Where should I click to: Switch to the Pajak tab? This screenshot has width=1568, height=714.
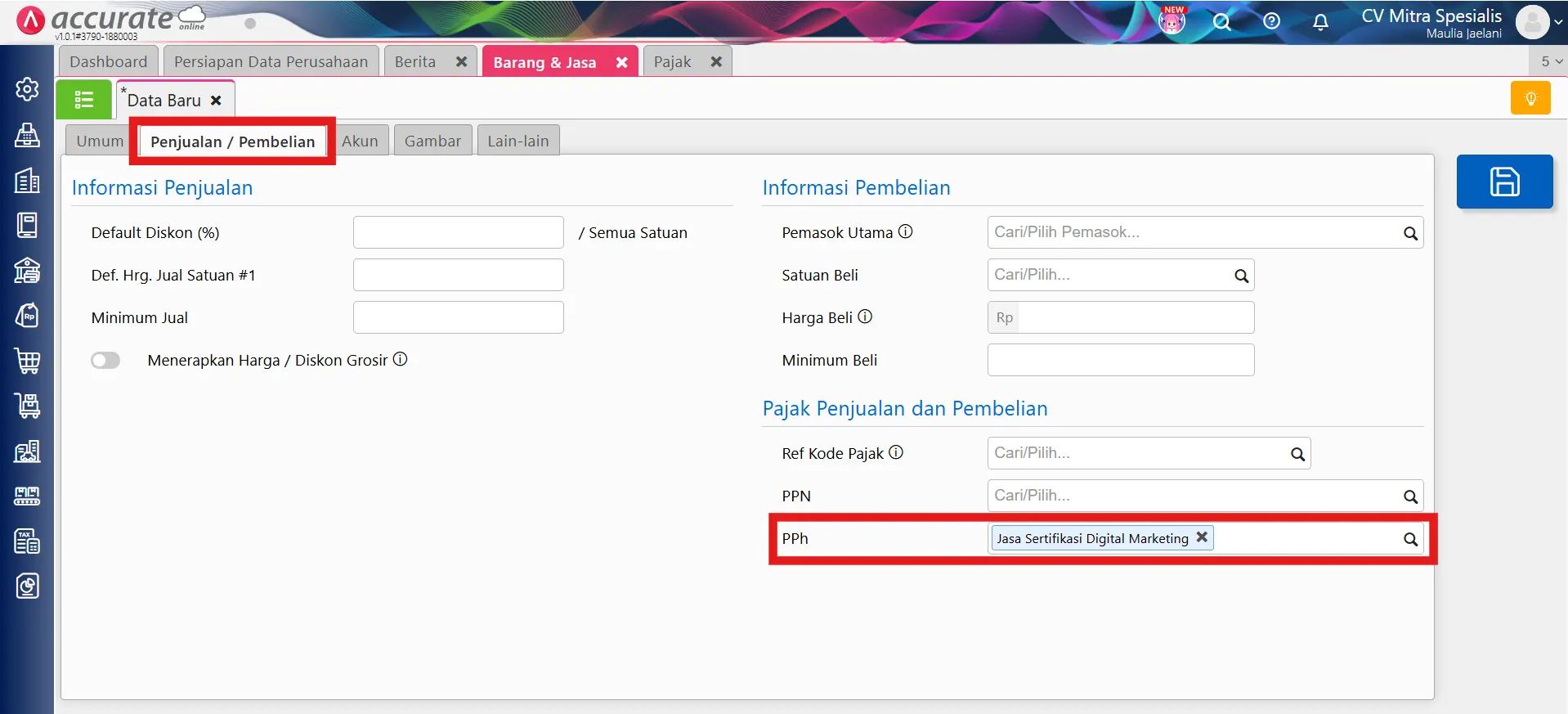(x=672, y=62)
